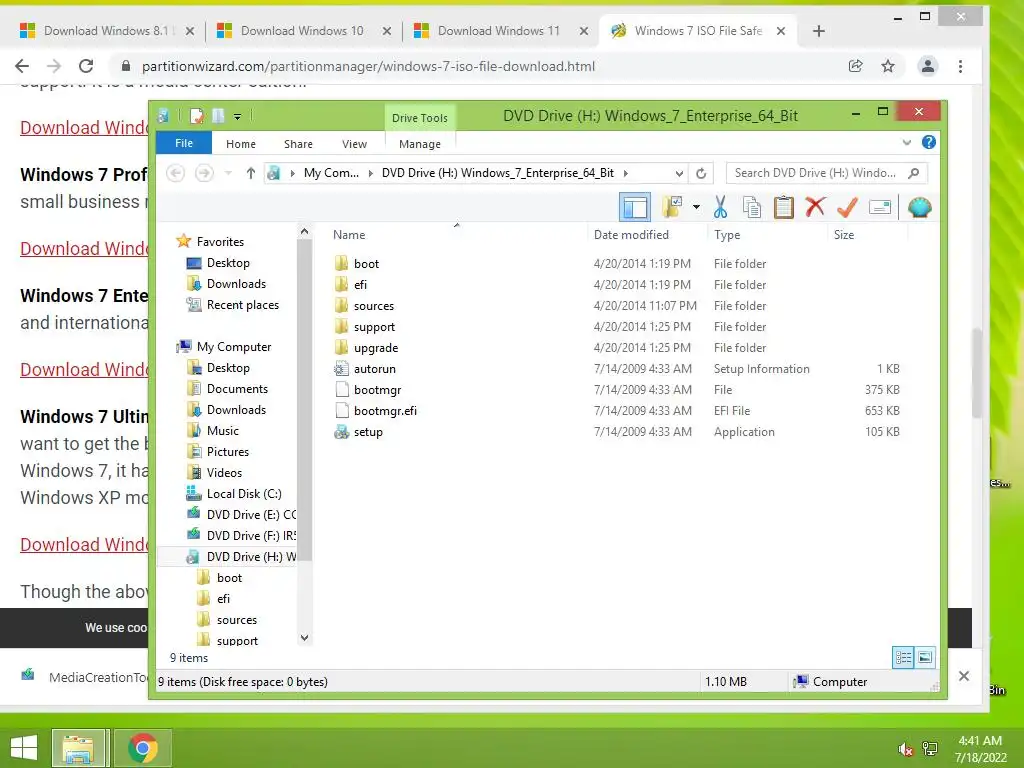Viewport: 1024px width, 768px height.
Task: Click the chevron after Windows_7_Enterprise_64_Bit in address bar
Action: pyautogui.click(x=626, y=173)
